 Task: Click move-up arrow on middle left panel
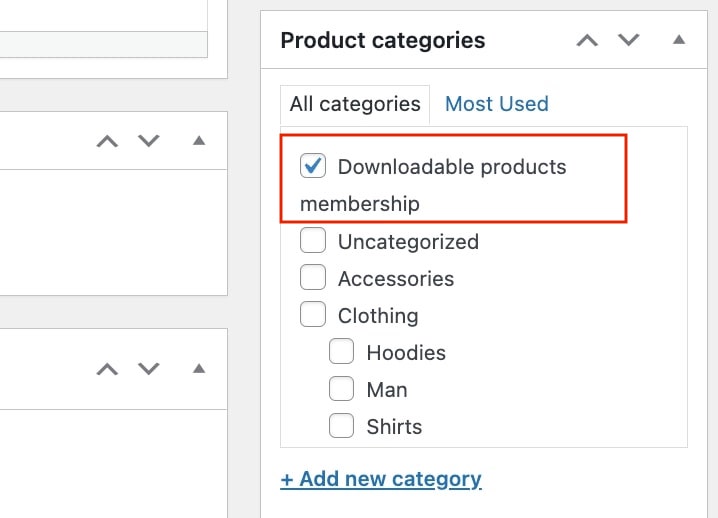107,141
